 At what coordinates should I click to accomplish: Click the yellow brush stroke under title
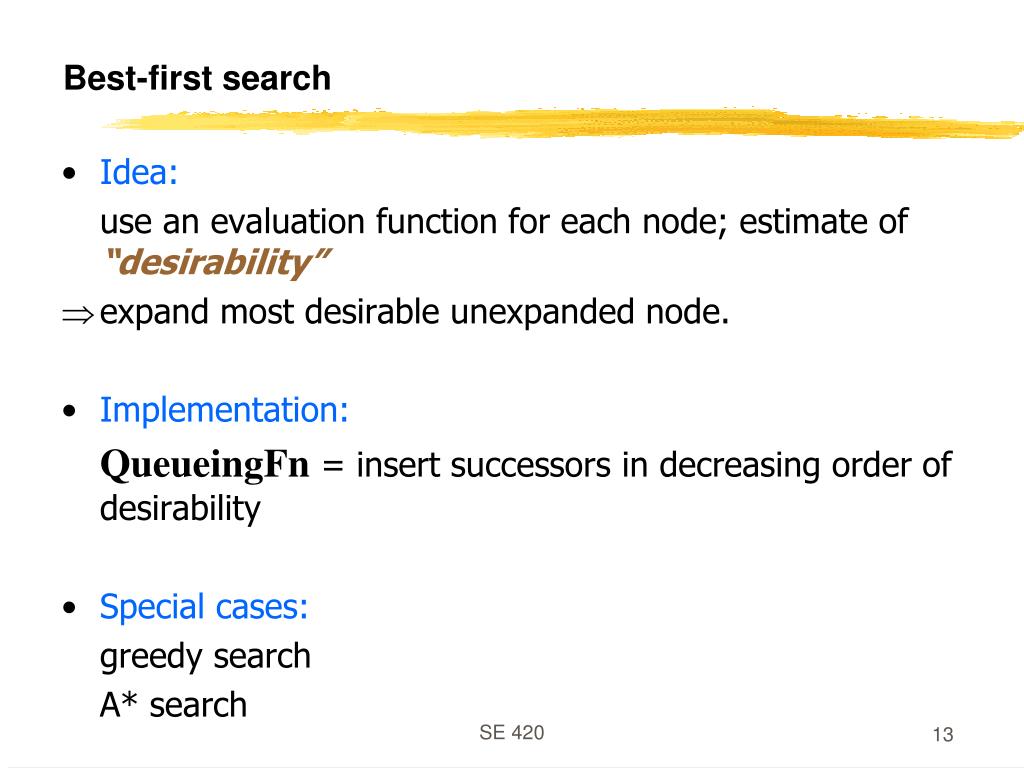coord(562,123)
